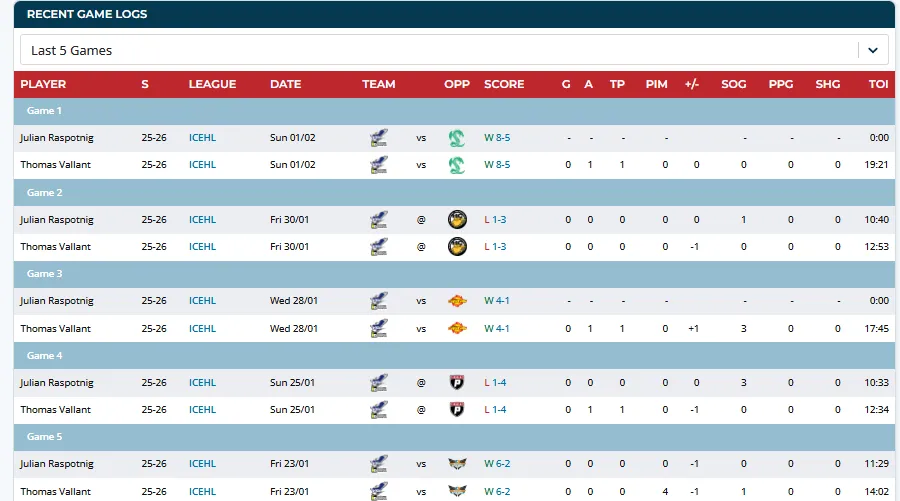Screen dimensions: 900x501
Task: Click team logo in Thomas Vallant's Wed 28/01 row
Action: tap(378, 328)
